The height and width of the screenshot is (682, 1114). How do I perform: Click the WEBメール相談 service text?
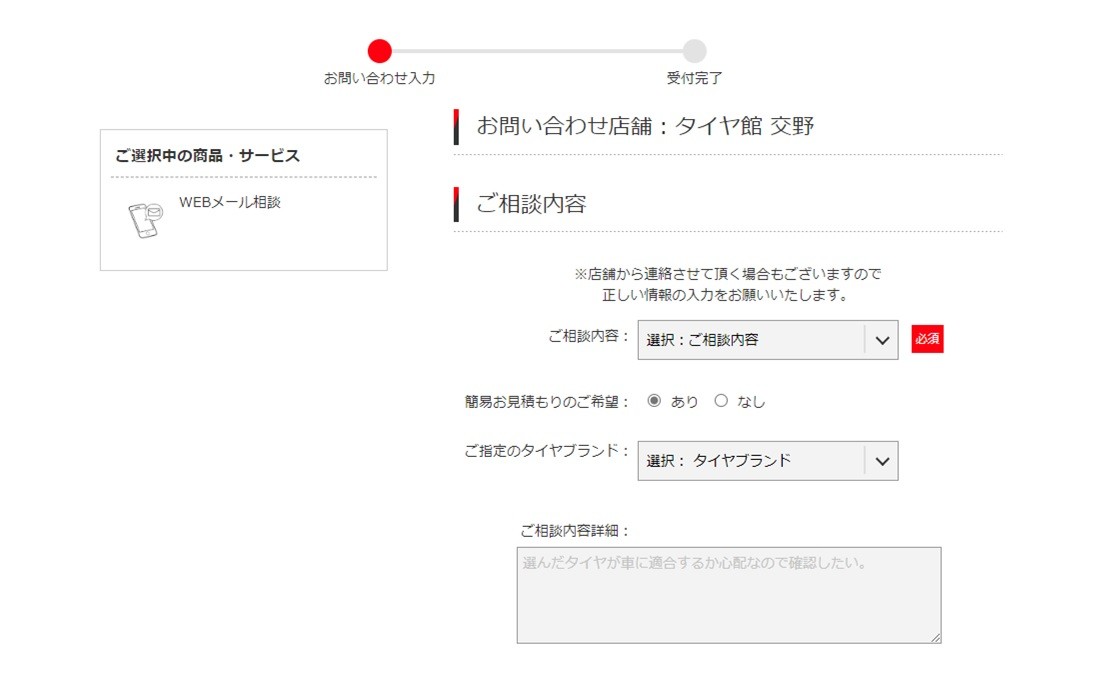click(x=230, y=202)
